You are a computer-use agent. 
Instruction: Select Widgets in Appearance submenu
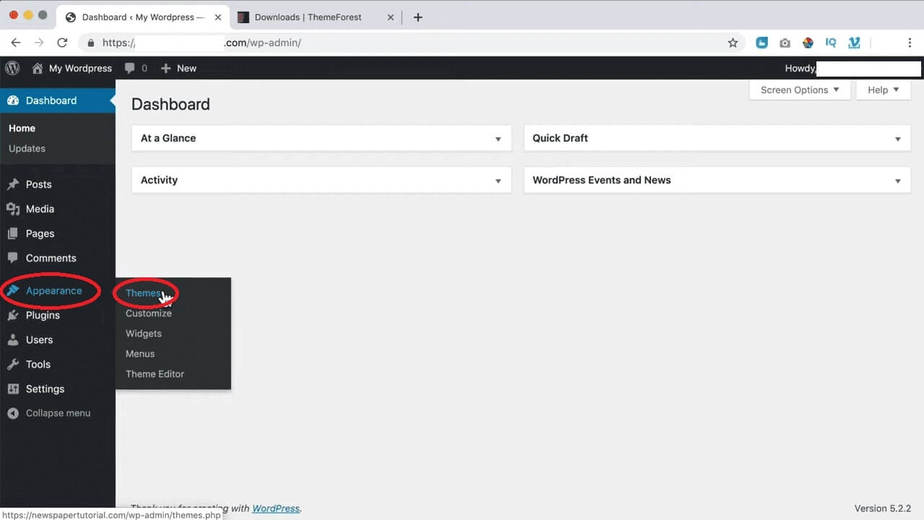pyautogui.click(x=143, y=334)
